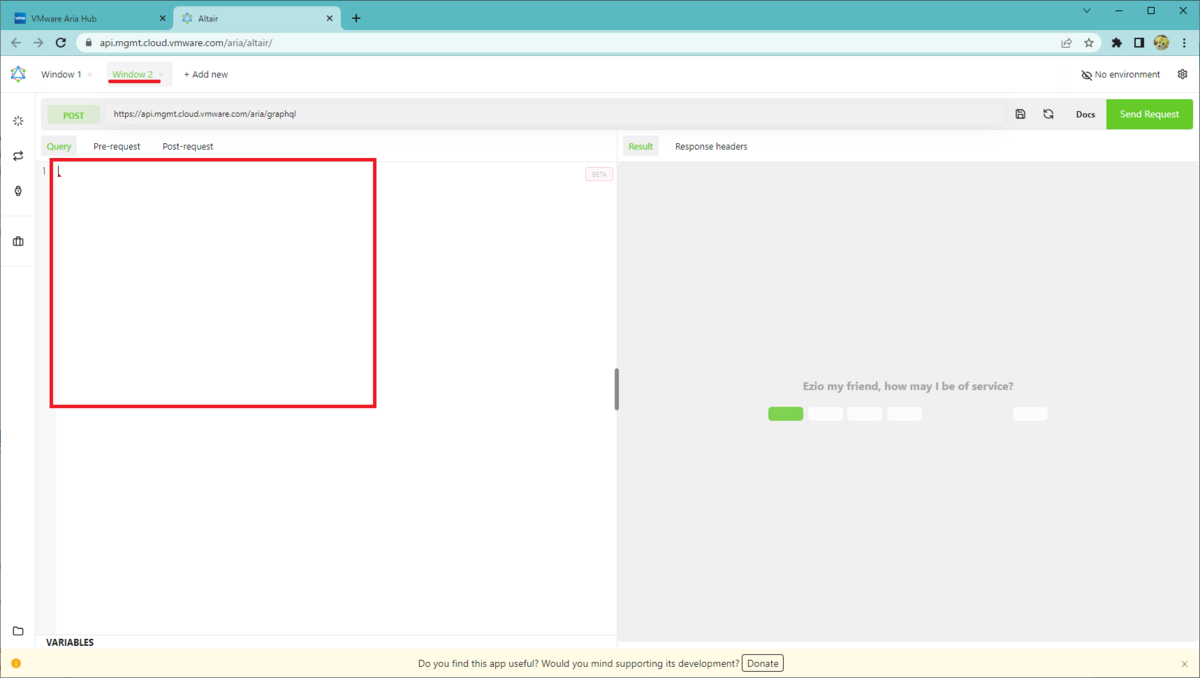Screen dimensions: 1200x678
Task: Reload the page in the browser
Action: [61, 43]
